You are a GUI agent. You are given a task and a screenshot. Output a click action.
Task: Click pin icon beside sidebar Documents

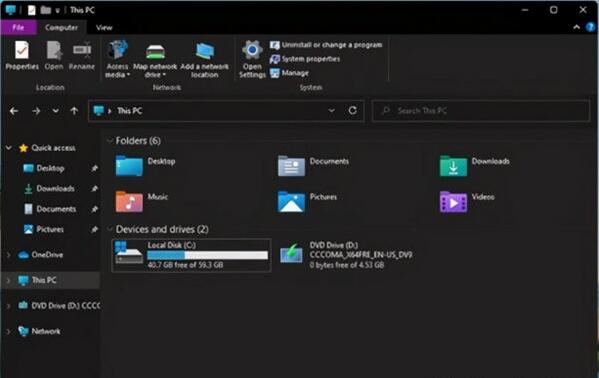pos(94,209)
